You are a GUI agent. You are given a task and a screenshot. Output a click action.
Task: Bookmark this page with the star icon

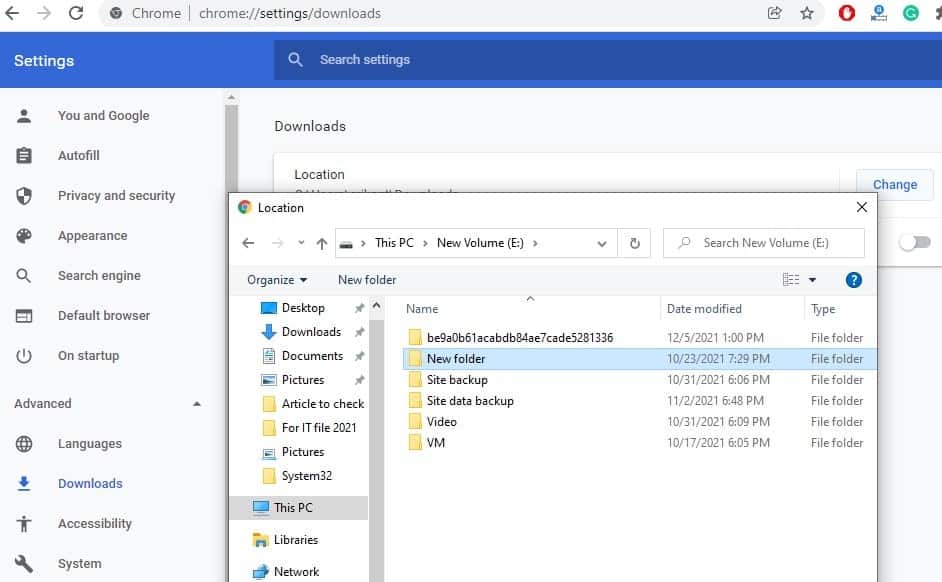pos(807,14)
